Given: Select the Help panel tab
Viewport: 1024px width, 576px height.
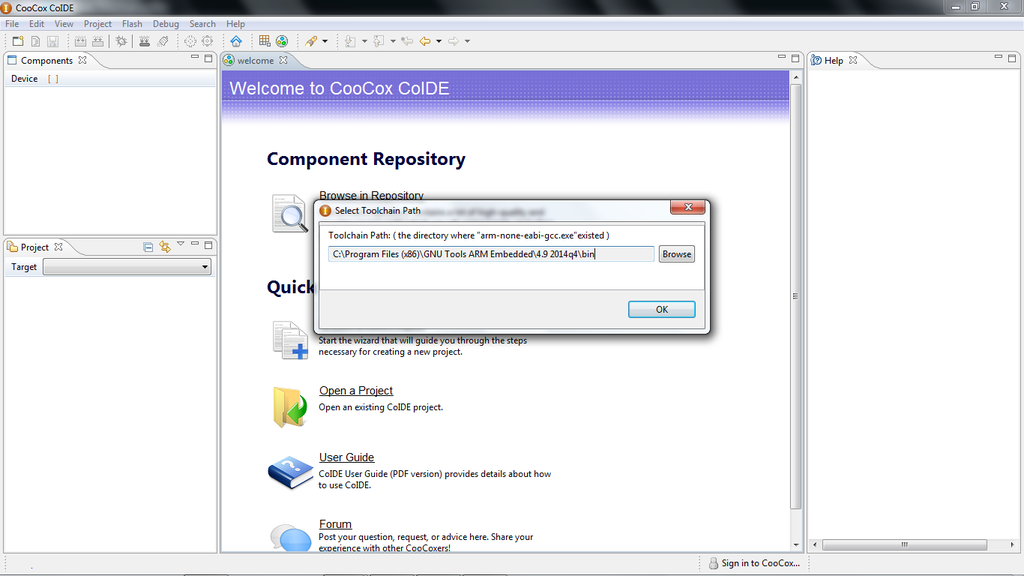Looking at the screenshot, I should point(833,60).
